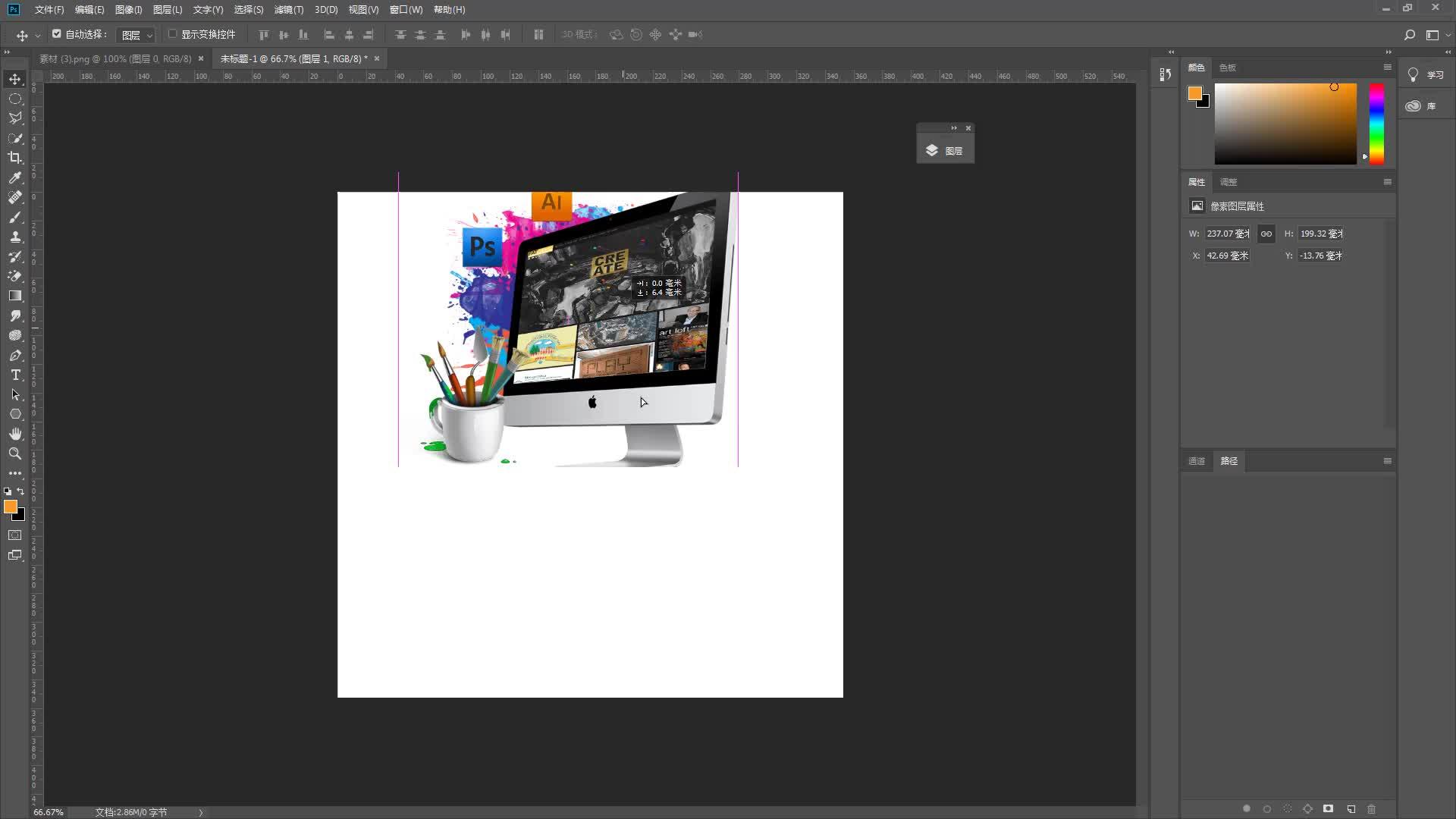Expand the status bar info arrow
Viewport: 1456px width, 819px height.
pyautogui.click(x=201, y=812)
